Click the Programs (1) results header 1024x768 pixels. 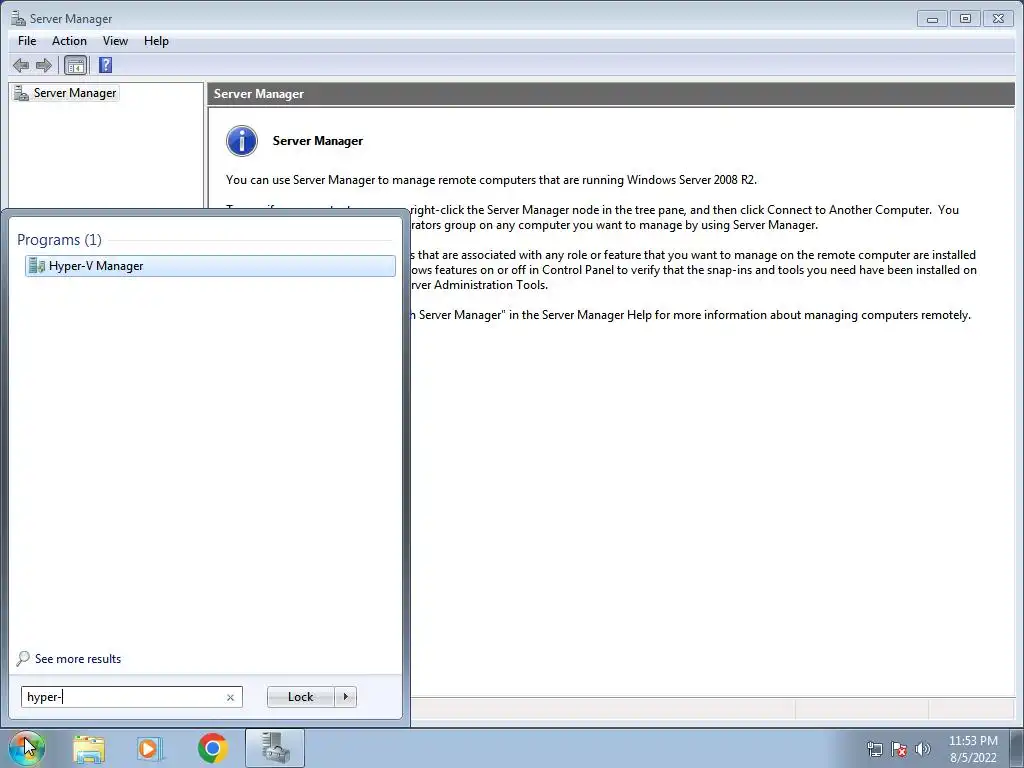tap(59, 240)
